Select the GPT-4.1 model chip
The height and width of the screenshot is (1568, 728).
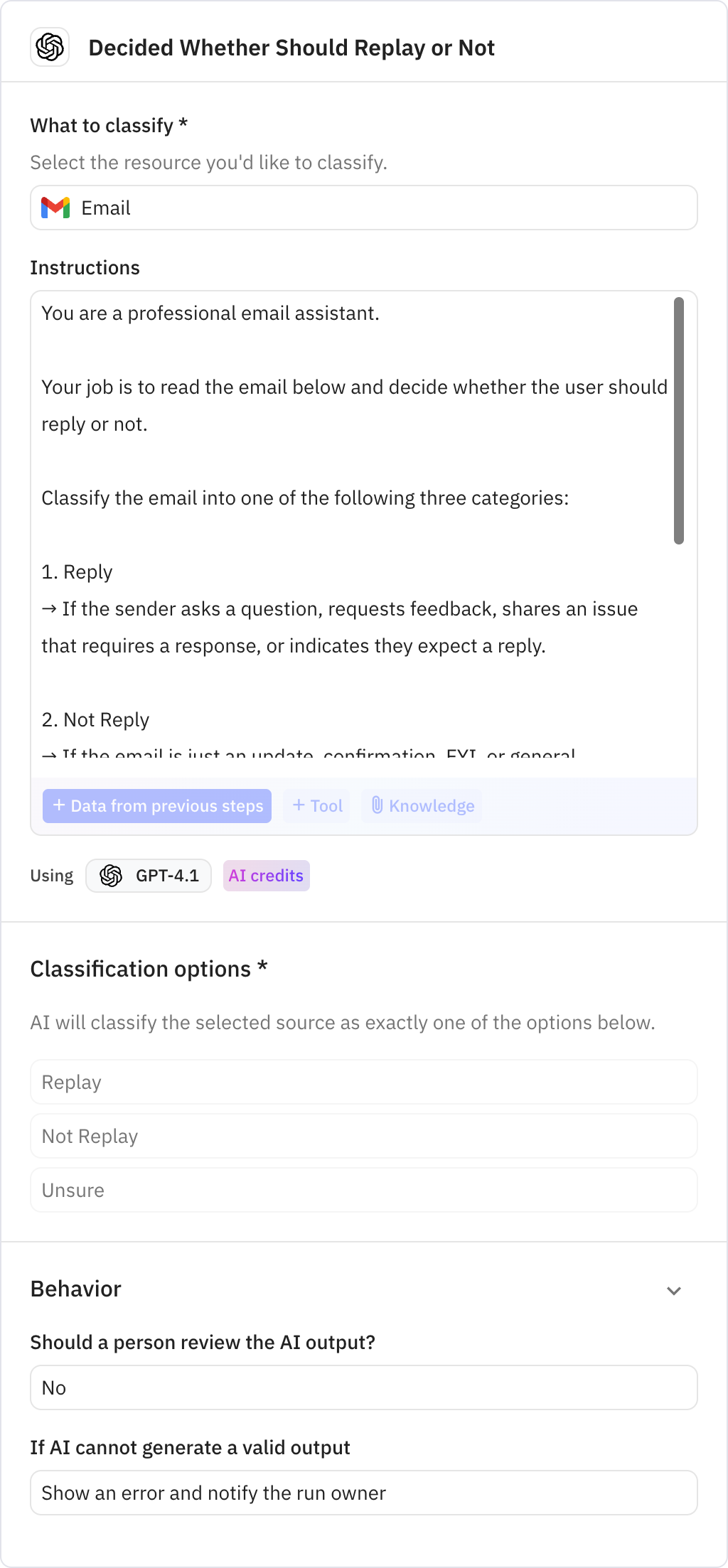pyautogui.click(x=148, y=876)
